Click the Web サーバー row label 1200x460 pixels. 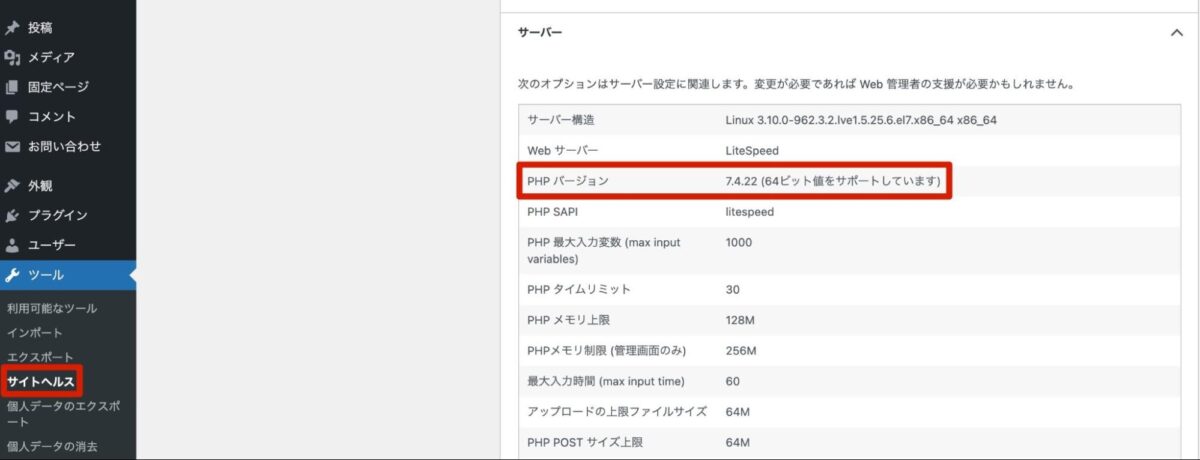point(562,150)
